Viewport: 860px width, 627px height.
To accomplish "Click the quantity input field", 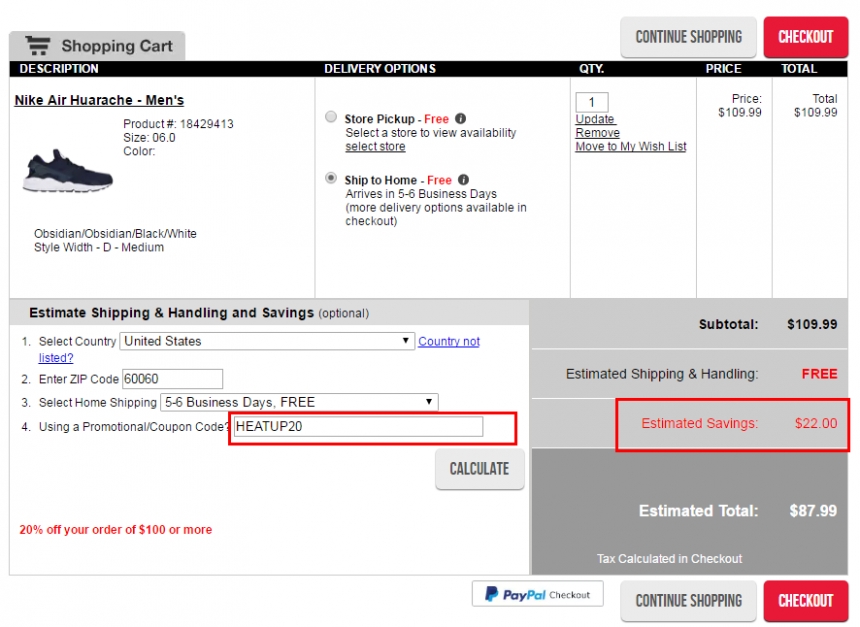I will click(x=592, y=102).
